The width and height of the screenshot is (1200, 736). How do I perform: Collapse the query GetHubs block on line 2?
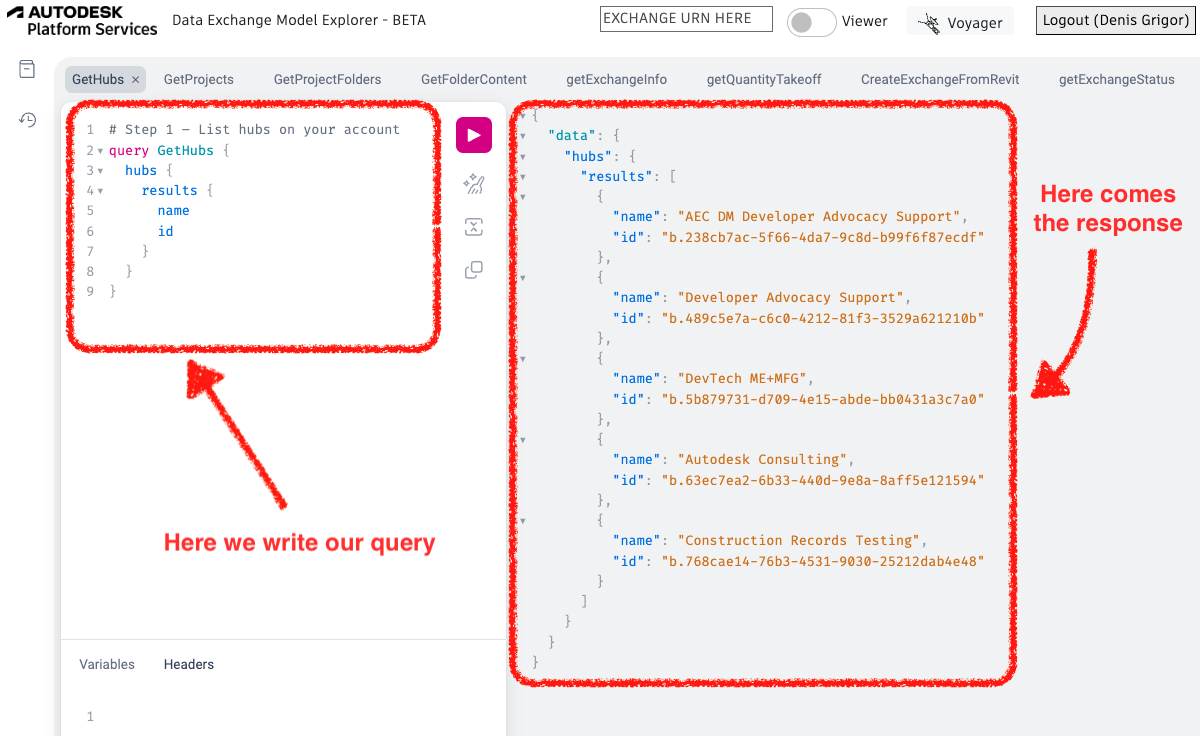100,151
